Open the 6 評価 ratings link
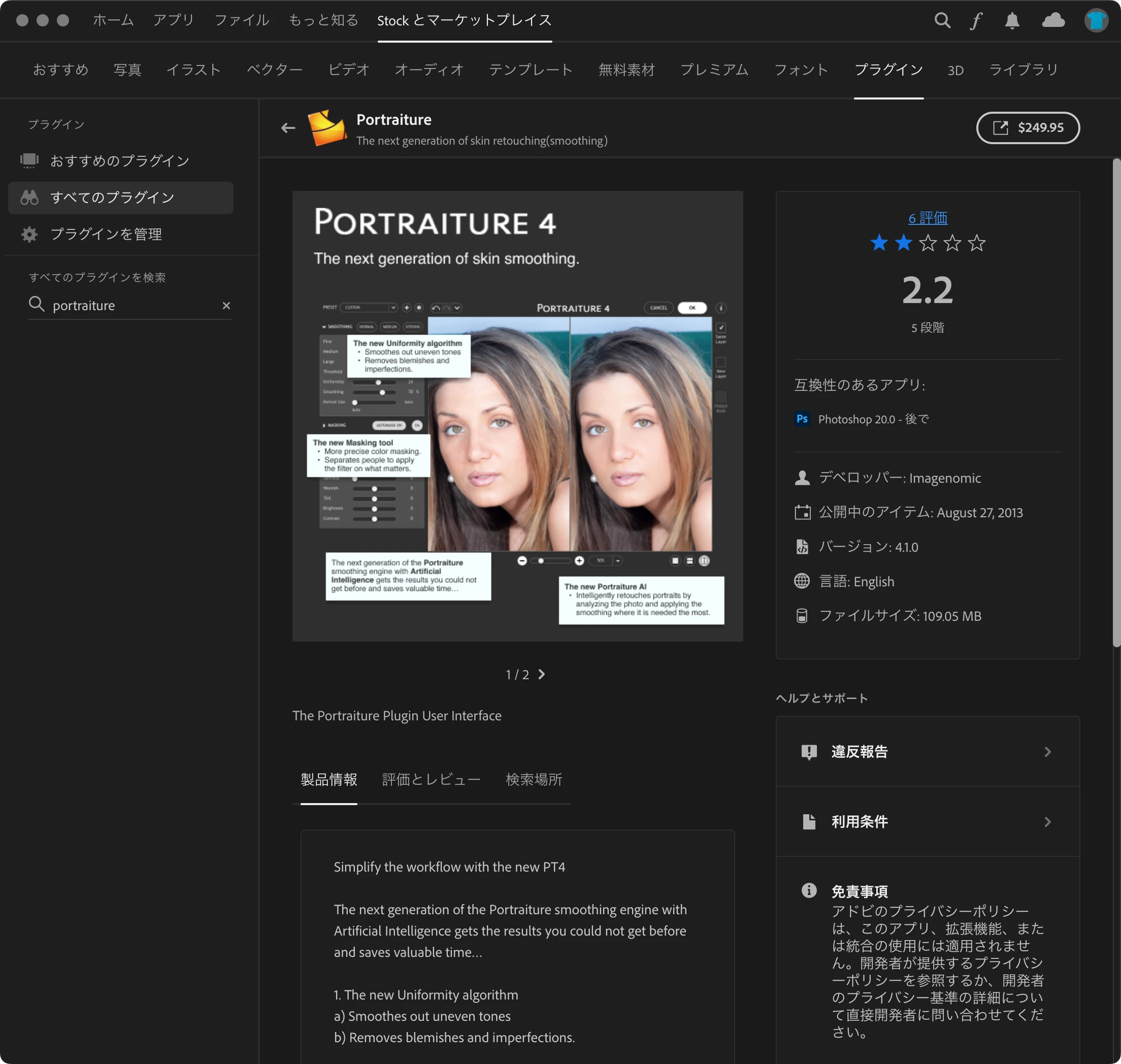 click(x=928, y=218)
